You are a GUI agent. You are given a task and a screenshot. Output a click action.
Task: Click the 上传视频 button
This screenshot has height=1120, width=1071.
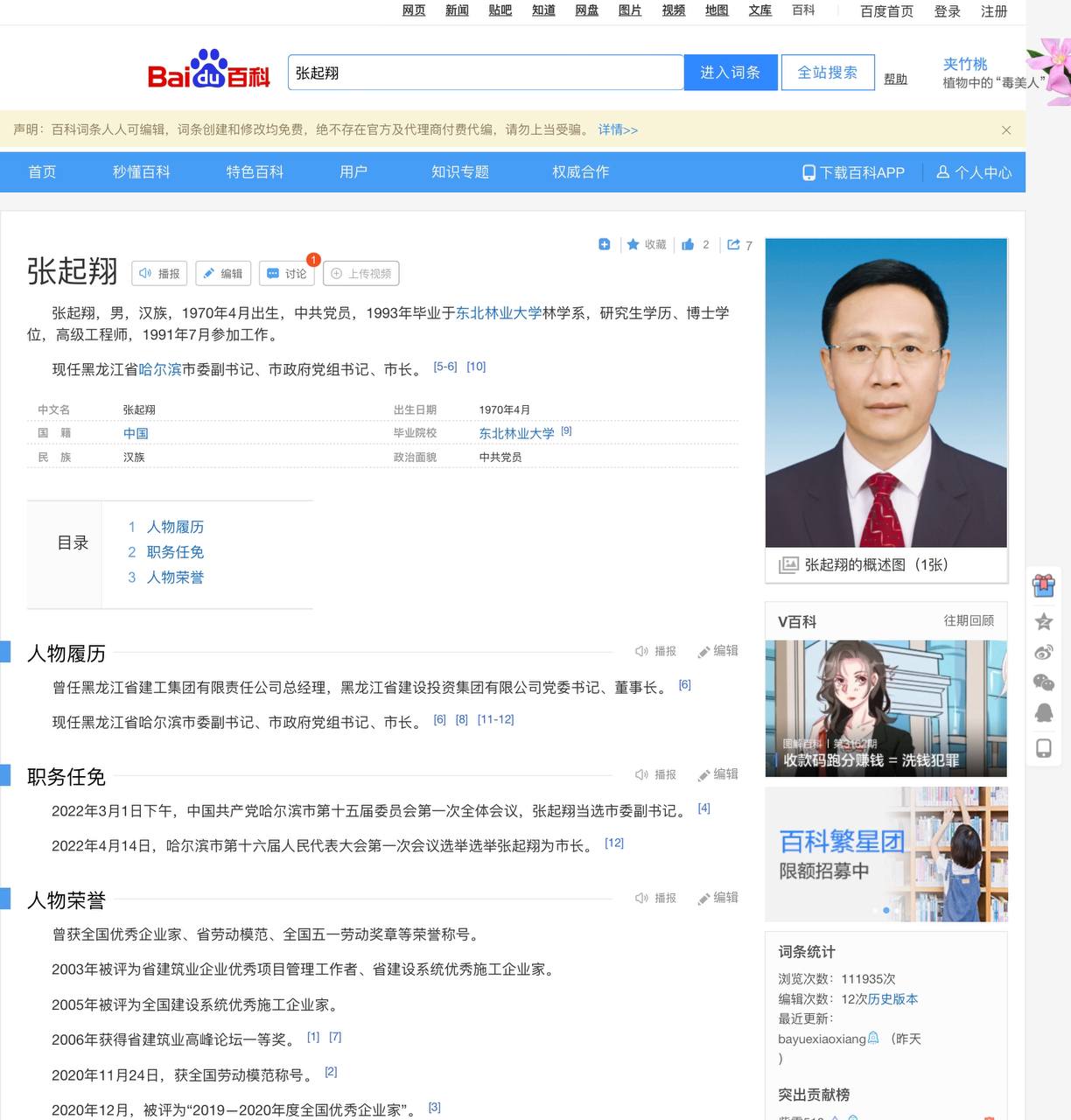361,274
